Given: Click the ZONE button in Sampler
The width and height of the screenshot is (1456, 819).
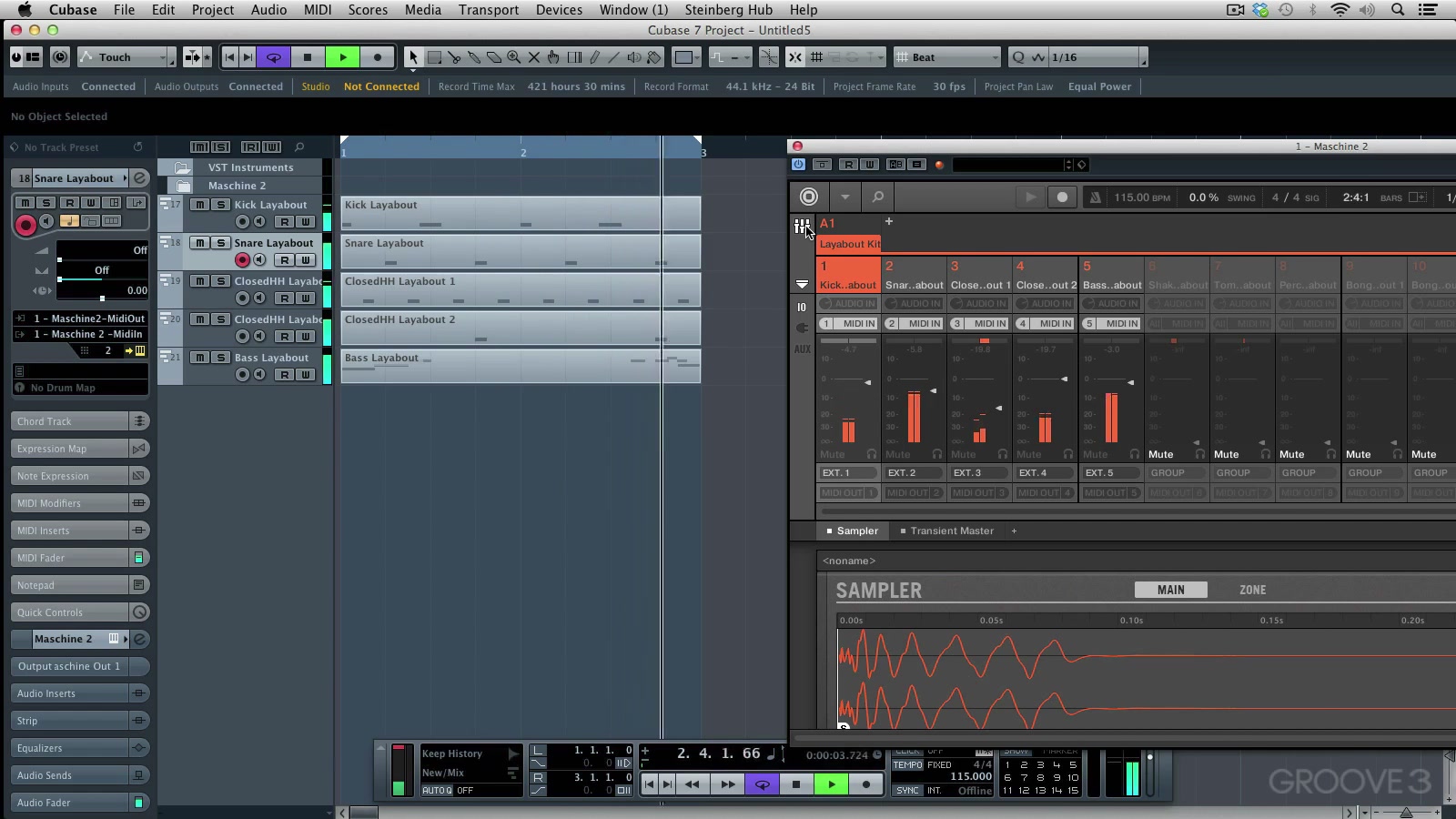Looking at the screenshot, I should (x=1252, y=590).
